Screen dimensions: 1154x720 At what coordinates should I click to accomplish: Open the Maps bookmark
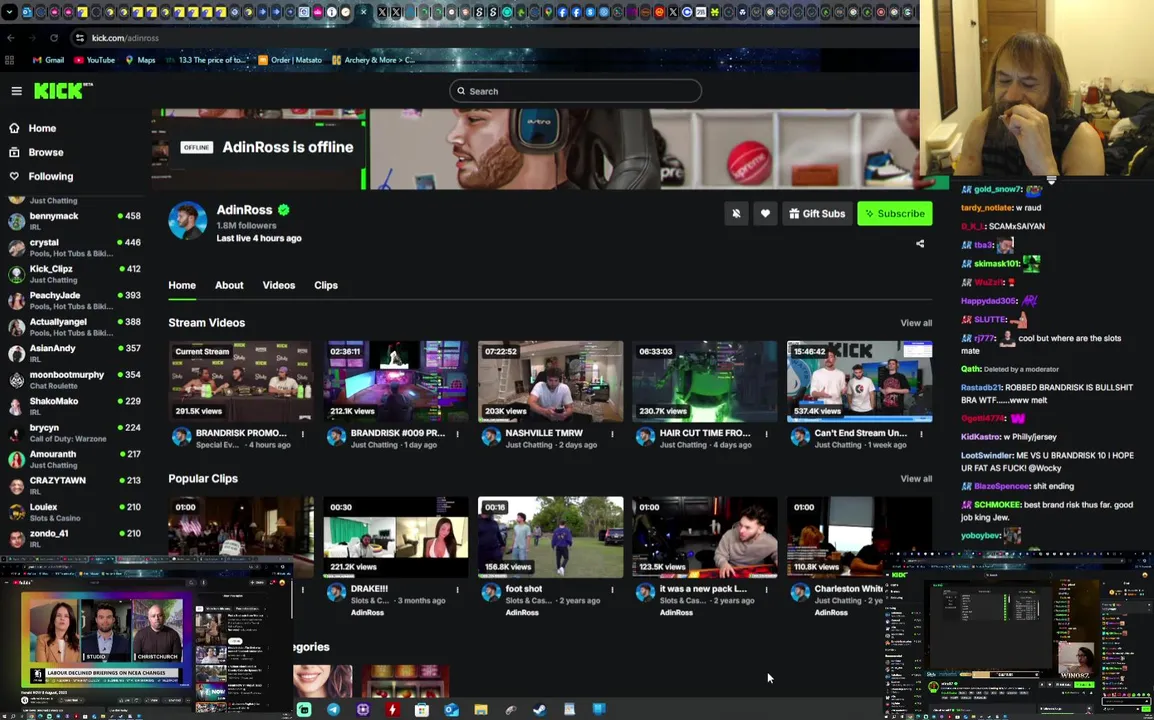point(141,60)
